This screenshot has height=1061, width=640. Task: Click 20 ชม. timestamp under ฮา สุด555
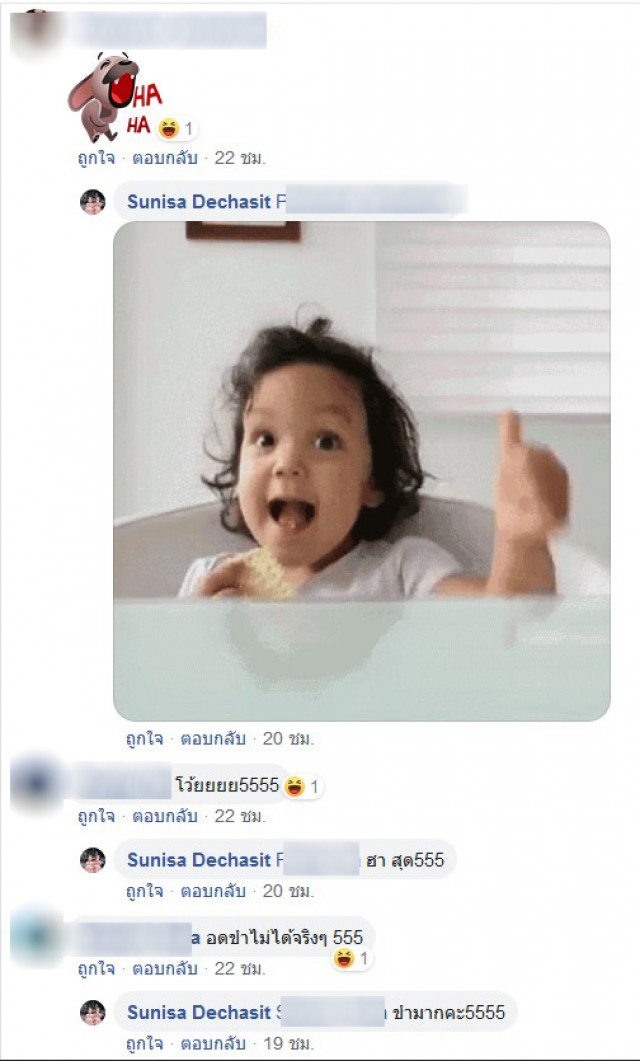click(x=288, y=891)
